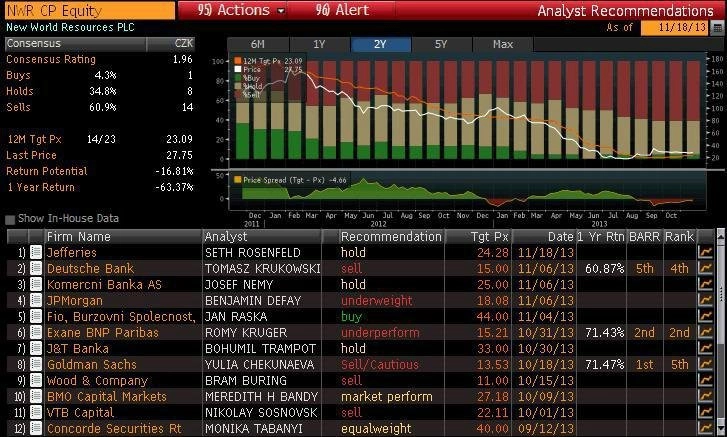Open the Fio, Burzovni Spolecnost document icon
Viewport: 727px width, 437px height.
[36, 317]
